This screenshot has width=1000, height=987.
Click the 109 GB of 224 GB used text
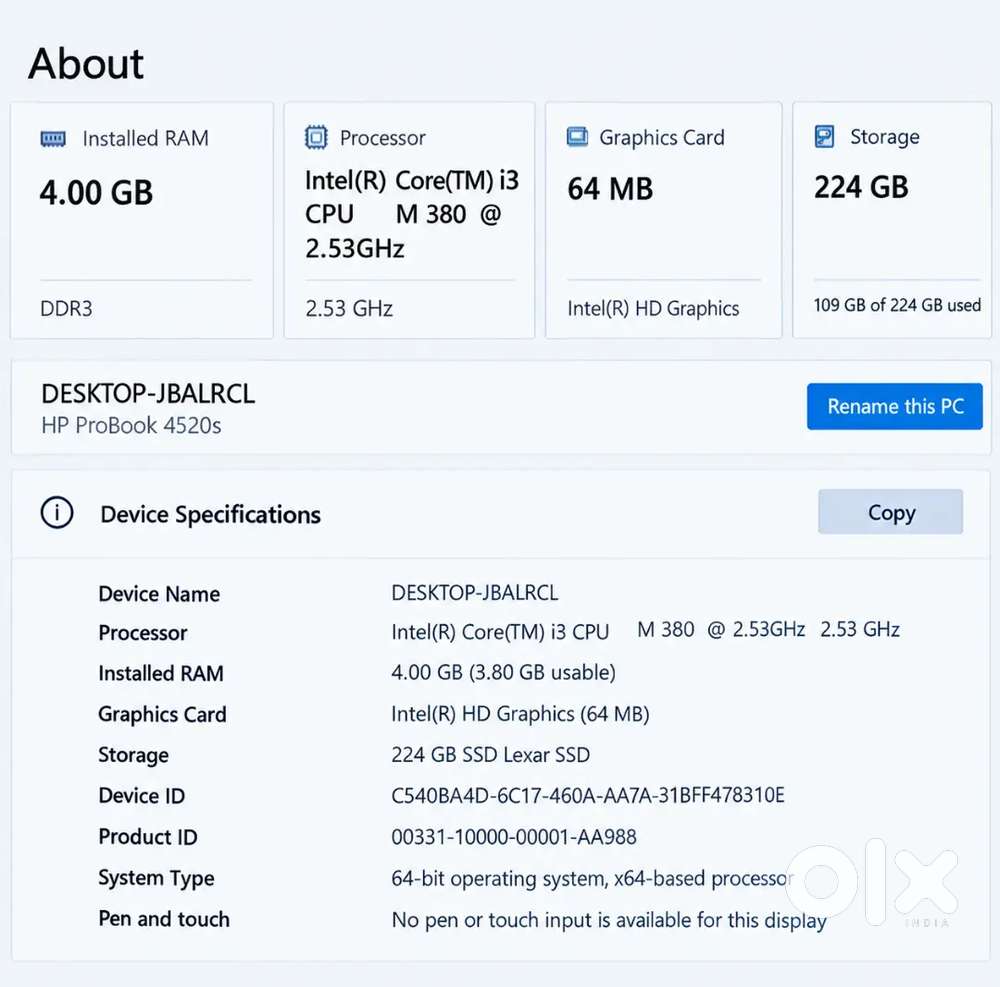point(897,305)
